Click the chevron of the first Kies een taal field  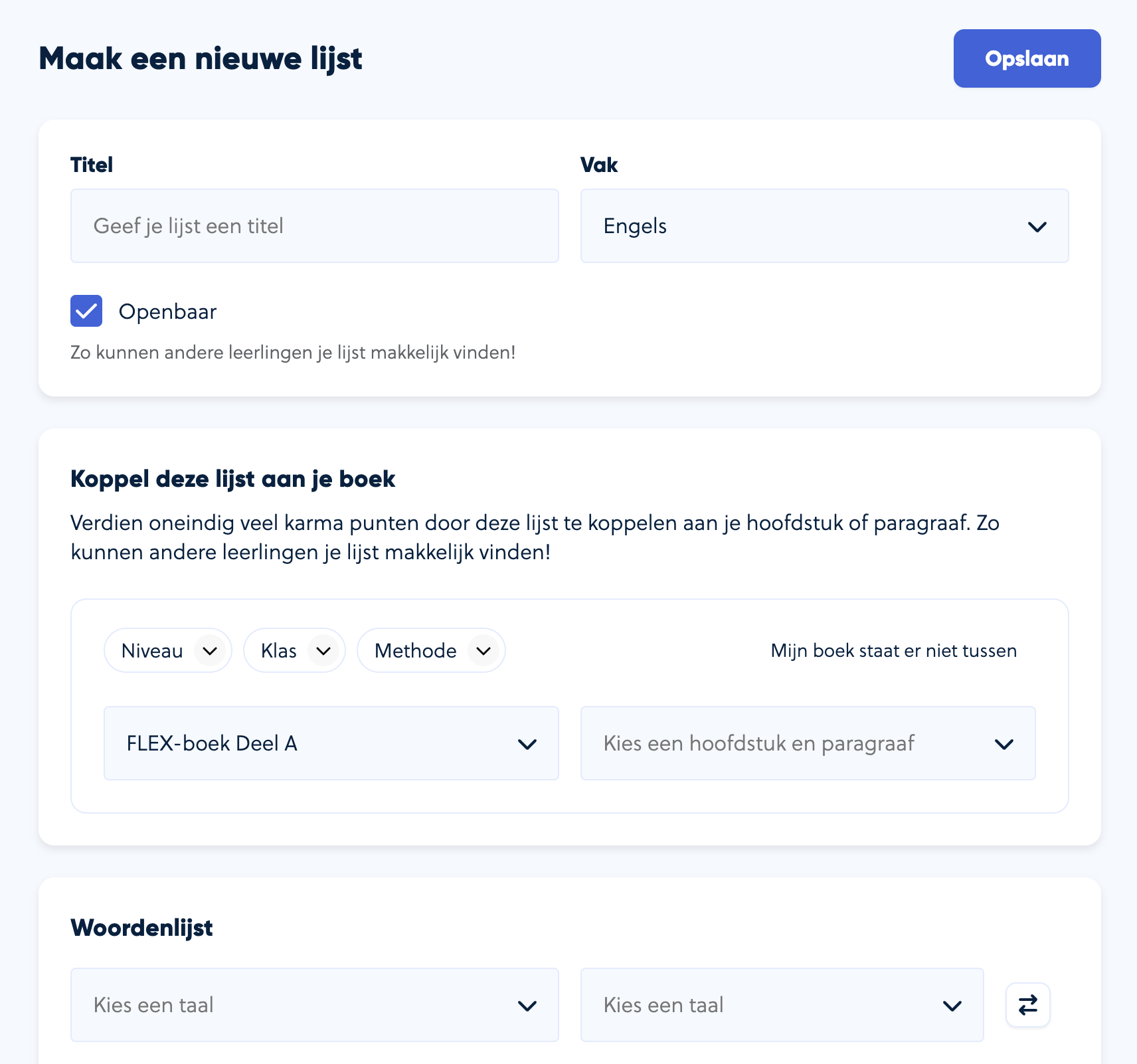coord(527,1006)
